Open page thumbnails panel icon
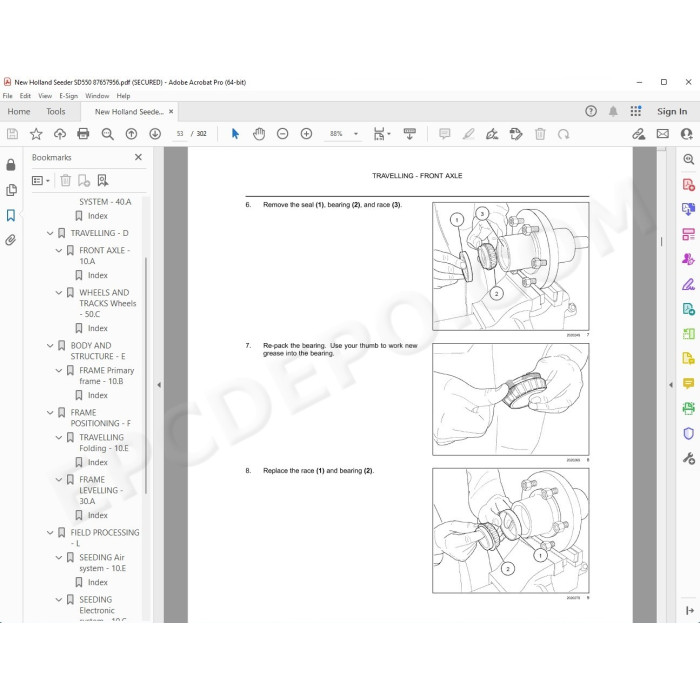This screenshot has height=700, width=700. [11, 190]
